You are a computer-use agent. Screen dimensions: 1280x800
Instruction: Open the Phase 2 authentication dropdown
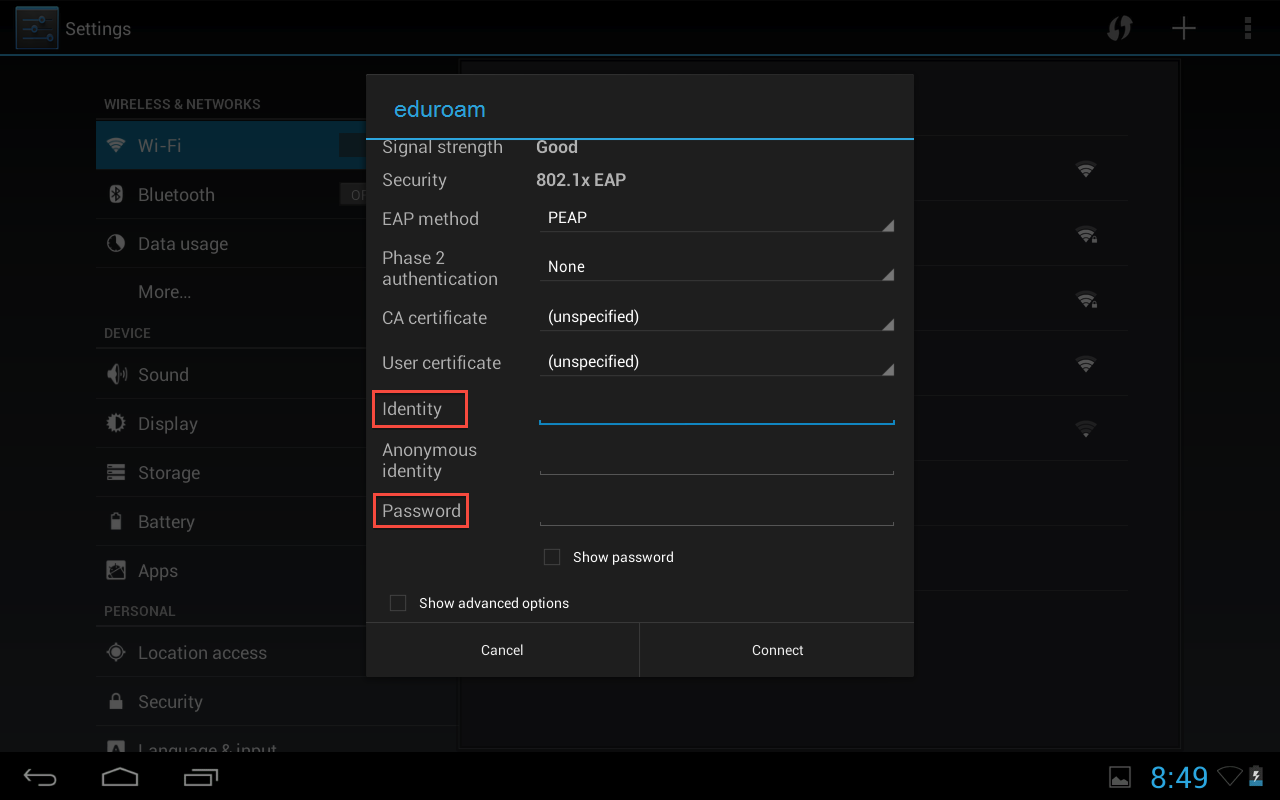pos(716,267)
